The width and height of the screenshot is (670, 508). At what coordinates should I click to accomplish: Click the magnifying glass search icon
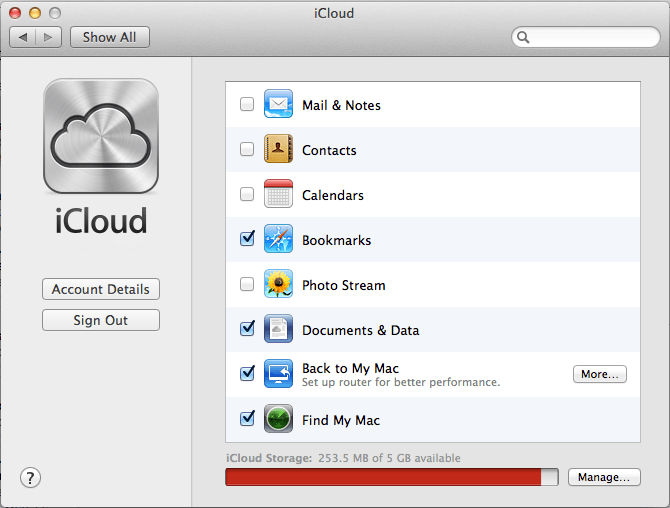click(x=523, y=38)
